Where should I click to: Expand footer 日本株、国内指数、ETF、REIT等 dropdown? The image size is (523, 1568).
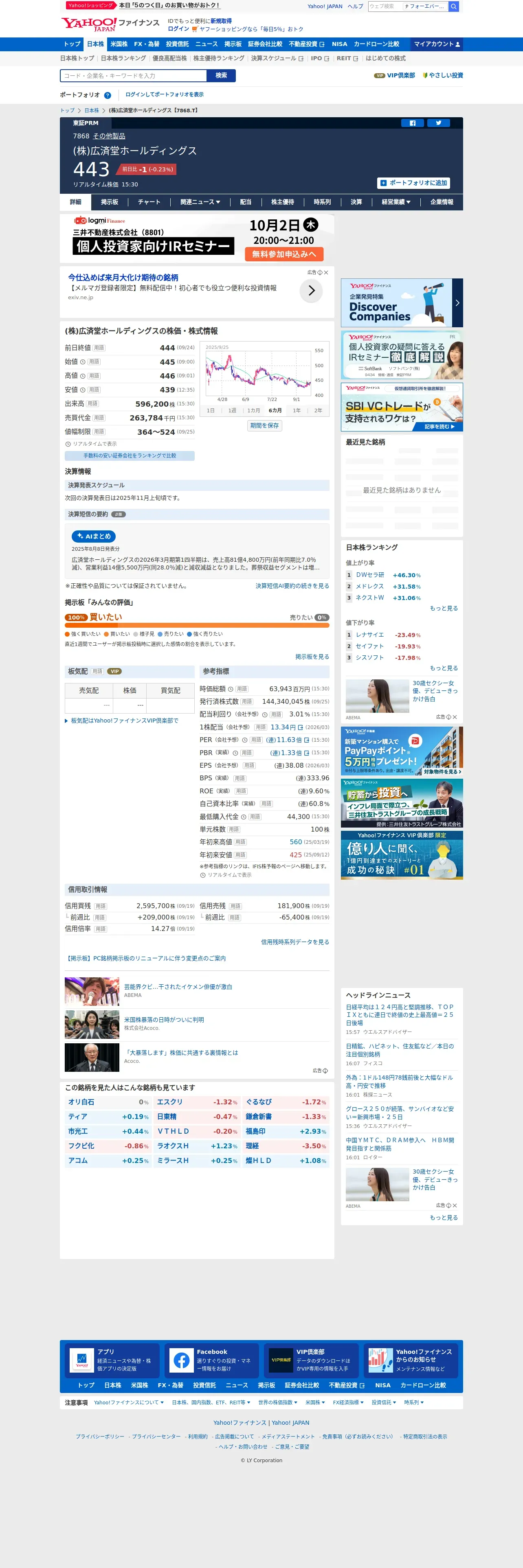211,1402
